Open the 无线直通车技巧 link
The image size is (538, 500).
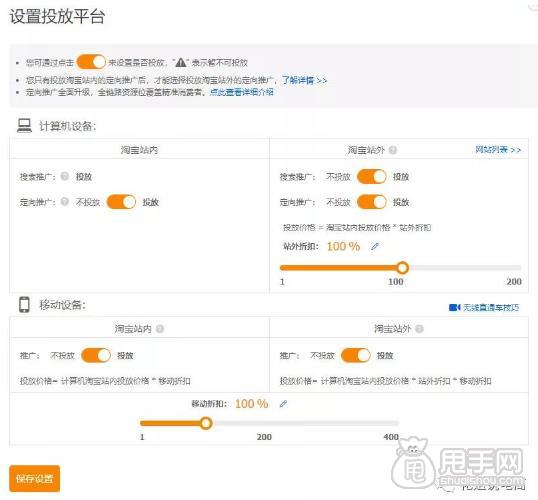pyautogui.click(x=491, y=307)
